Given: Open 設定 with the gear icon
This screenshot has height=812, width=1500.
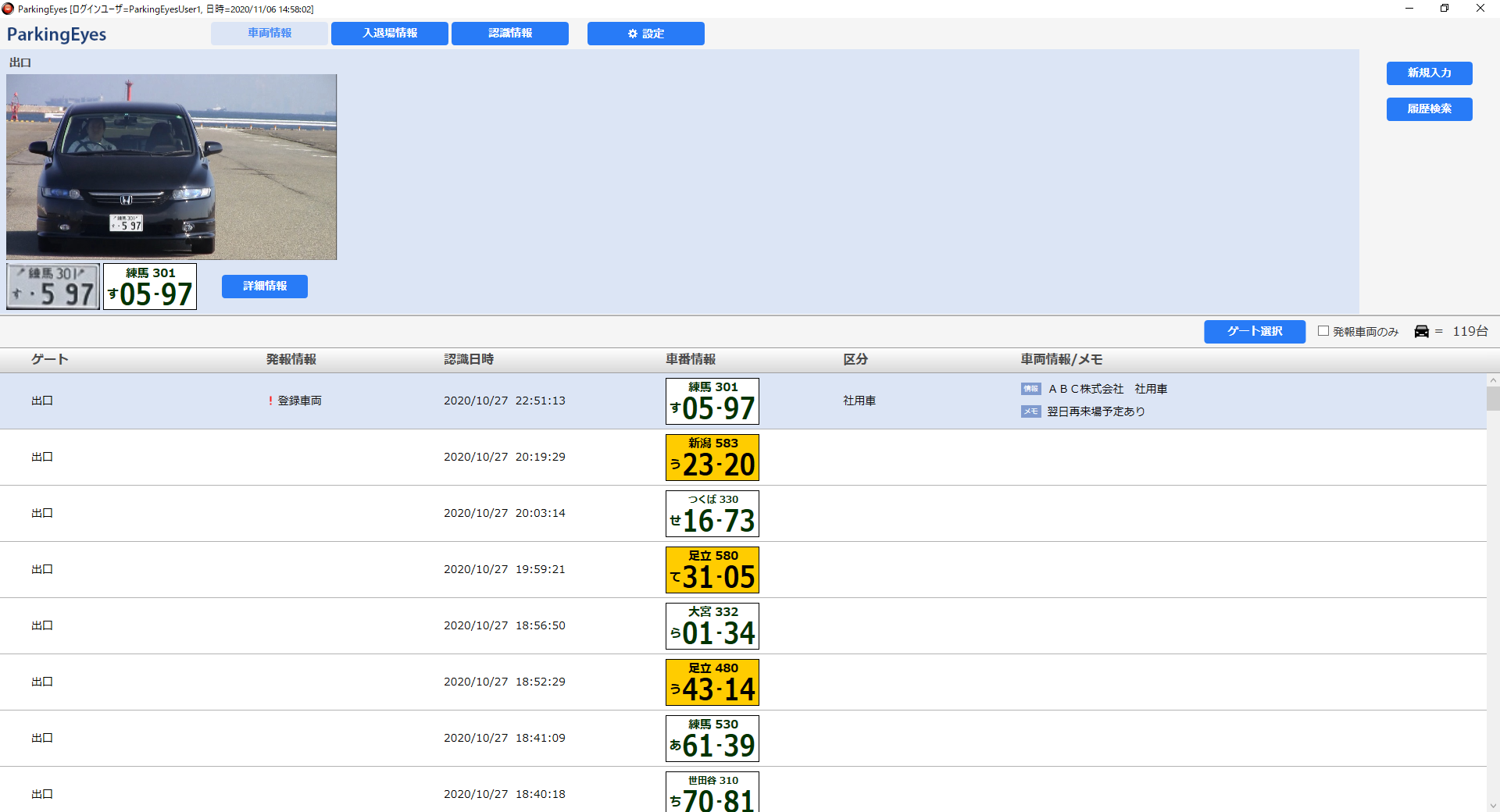Looking at the screenshot, I should pos(646,34).
